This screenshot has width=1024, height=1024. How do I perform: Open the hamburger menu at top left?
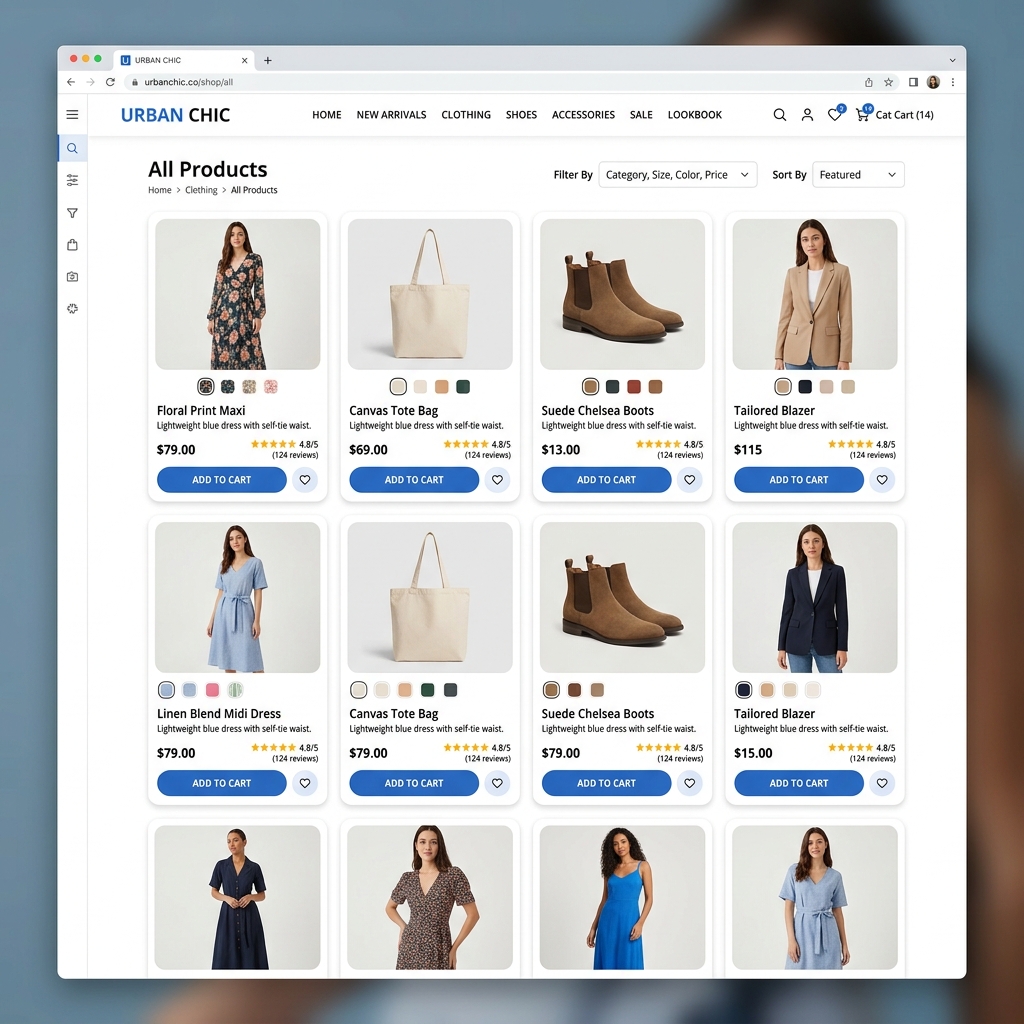(71, 114)
